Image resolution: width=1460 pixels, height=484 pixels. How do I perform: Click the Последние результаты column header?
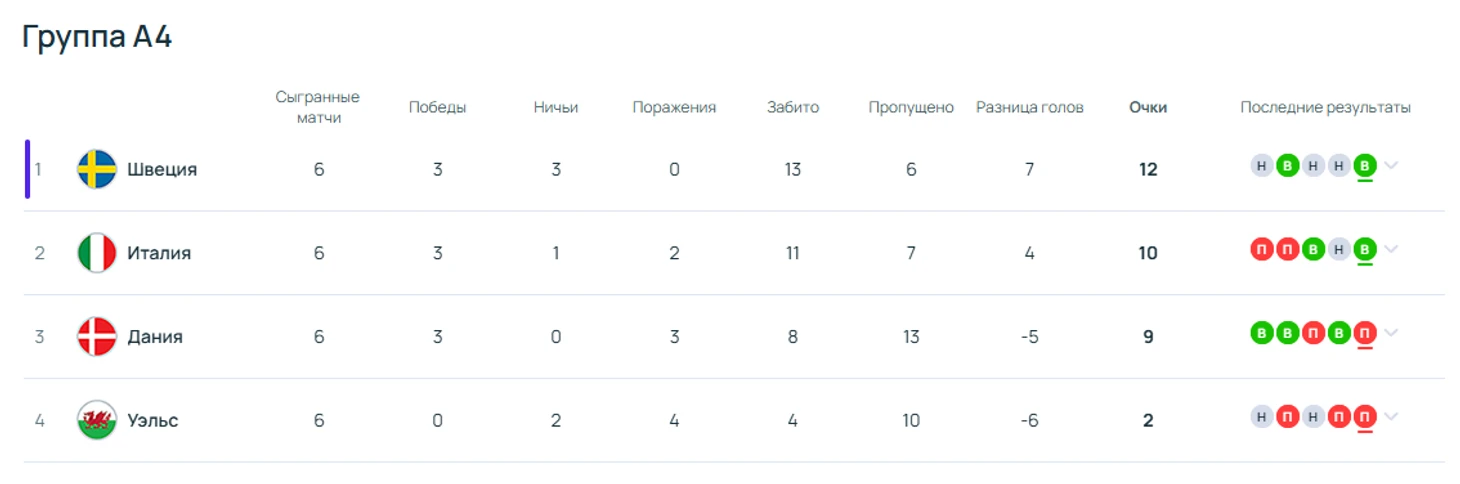coord(1325,107)
